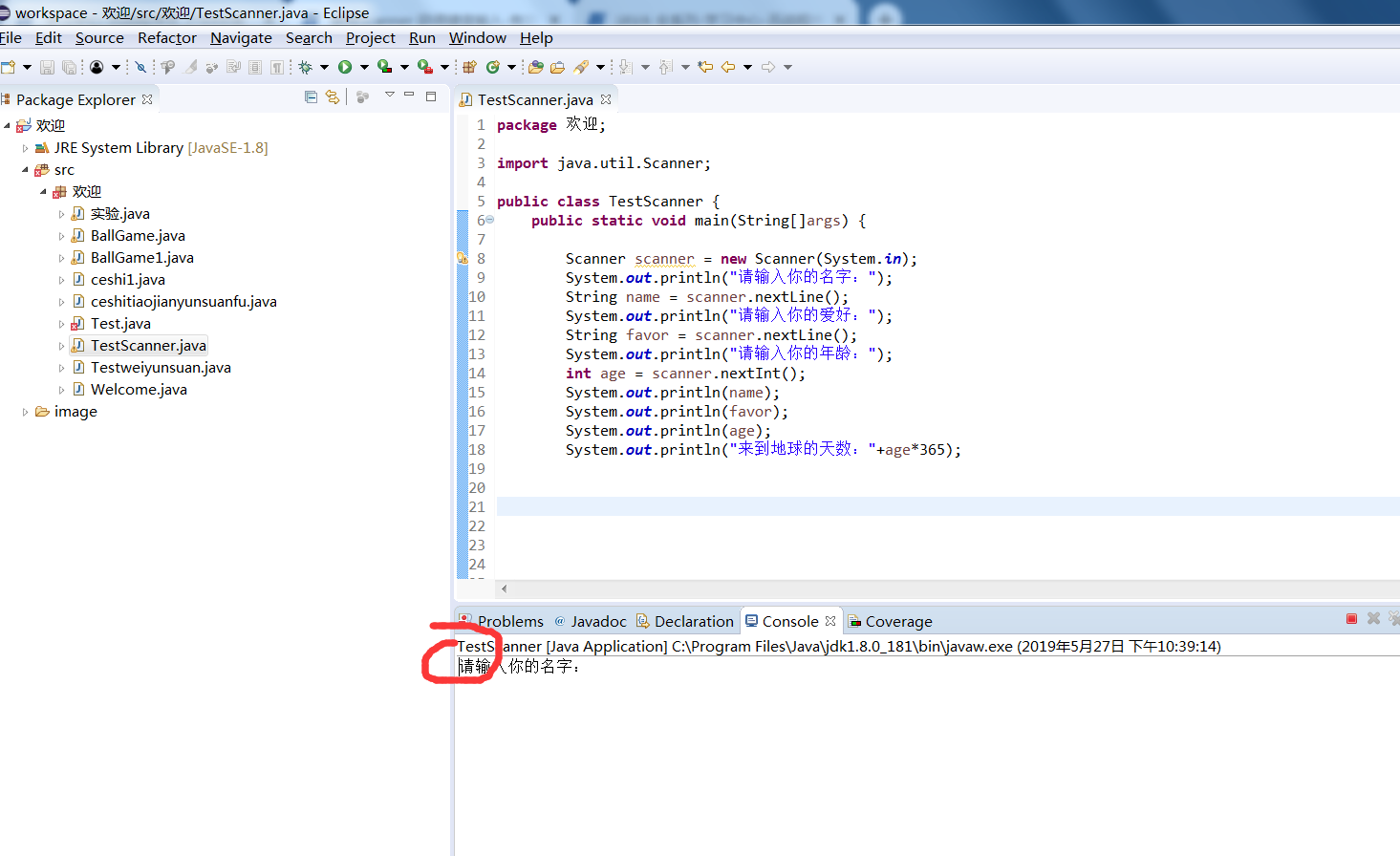Click the Open Type icon
Image resolution: width=1400 pixels, height=856 pixels.
pyautogui.click(x=536, y=67)
